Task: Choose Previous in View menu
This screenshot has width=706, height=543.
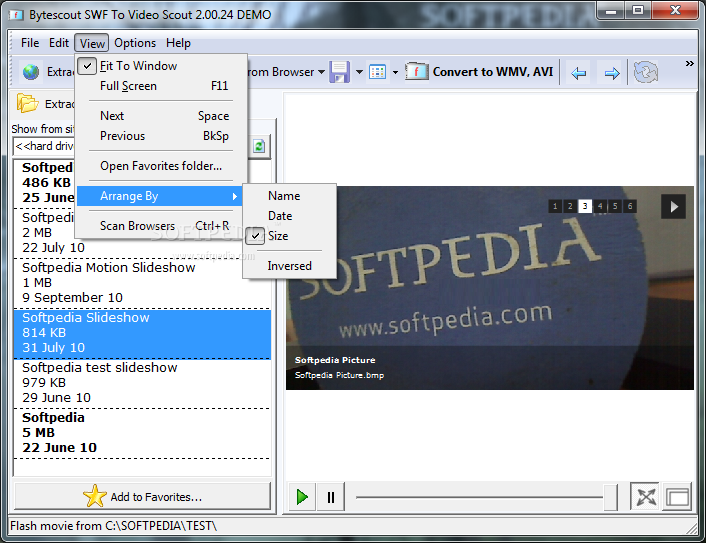Action: (x=162, y=136)
